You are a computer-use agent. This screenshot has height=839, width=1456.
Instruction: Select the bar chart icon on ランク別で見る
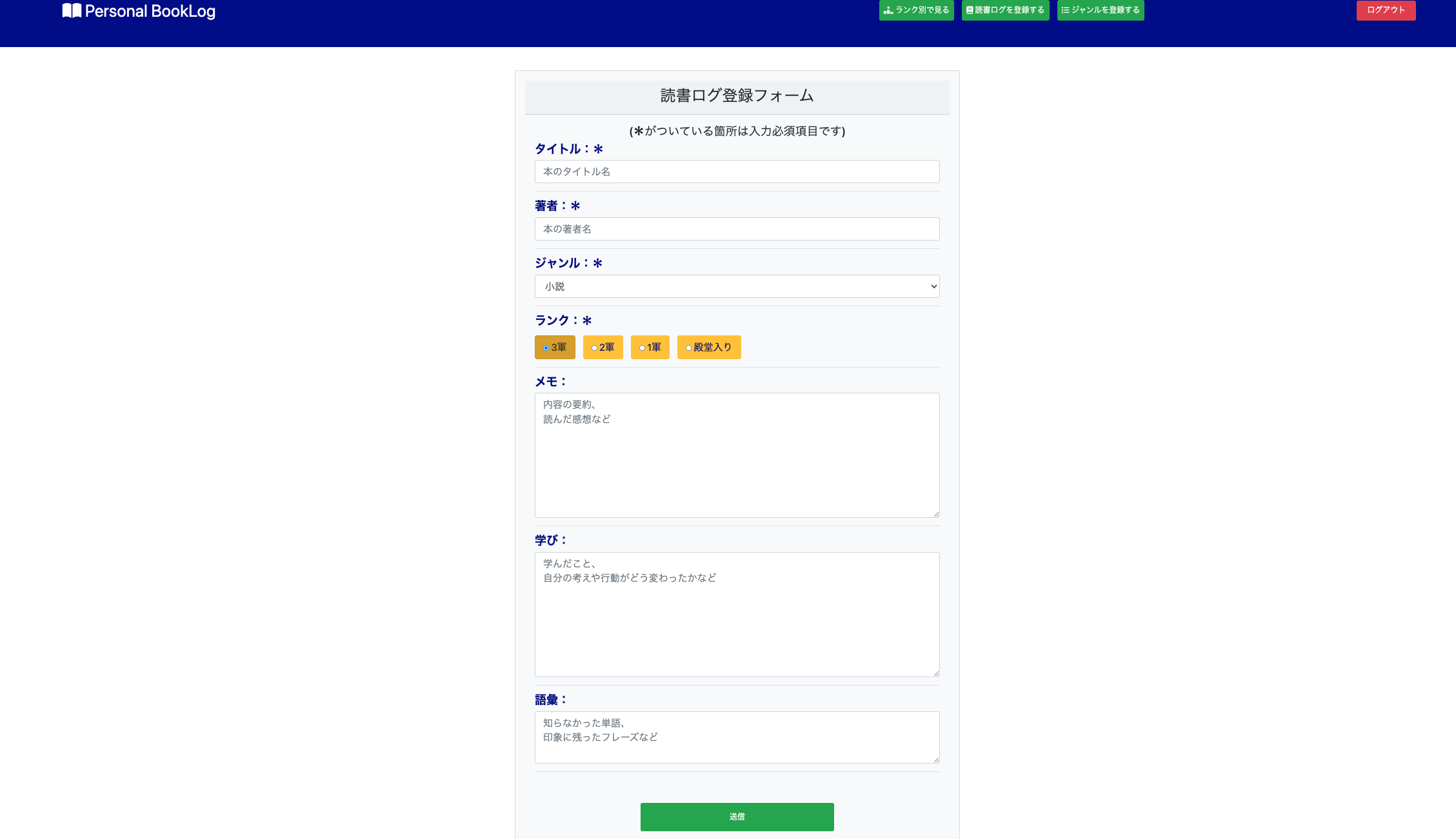[x=888, y=10]
